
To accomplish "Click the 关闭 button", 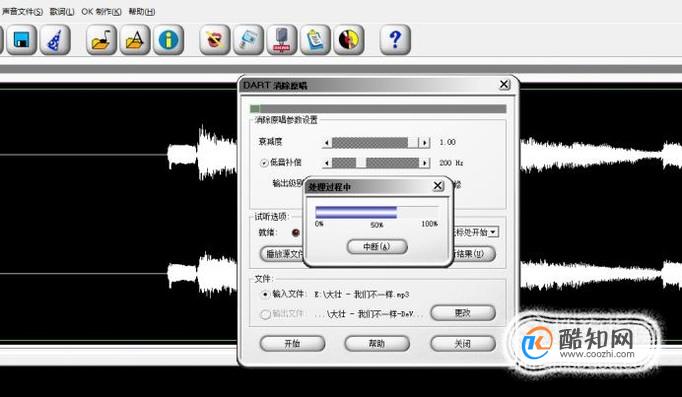I will [x=462, y=344].
